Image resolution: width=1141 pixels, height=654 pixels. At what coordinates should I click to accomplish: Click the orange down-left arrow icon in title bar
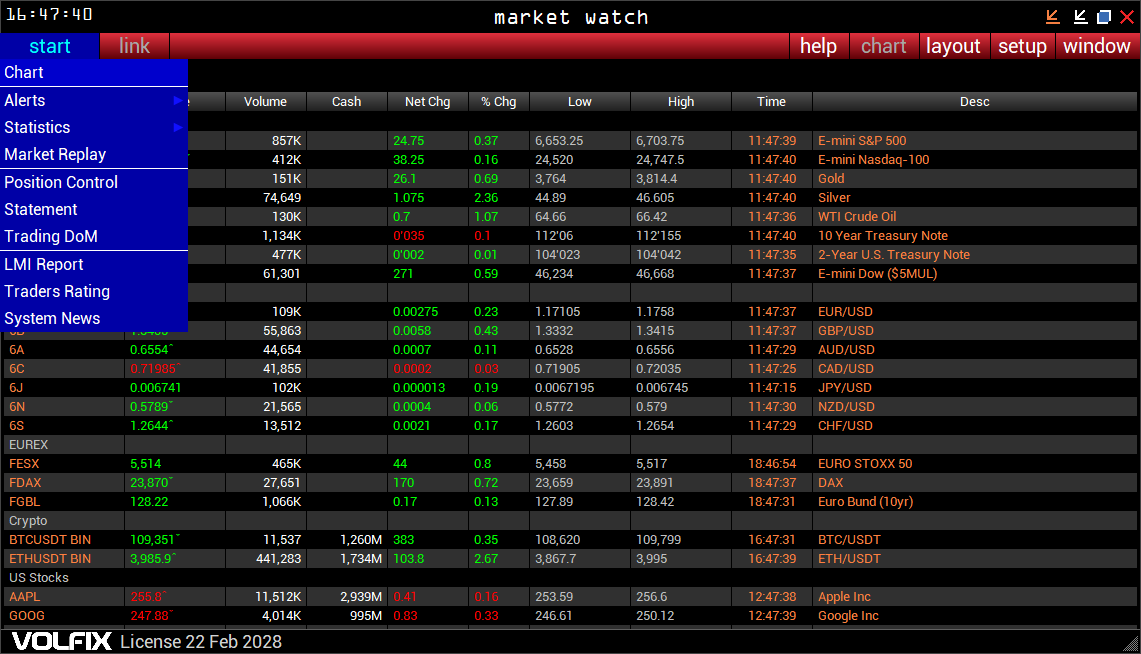[1053, 17]
